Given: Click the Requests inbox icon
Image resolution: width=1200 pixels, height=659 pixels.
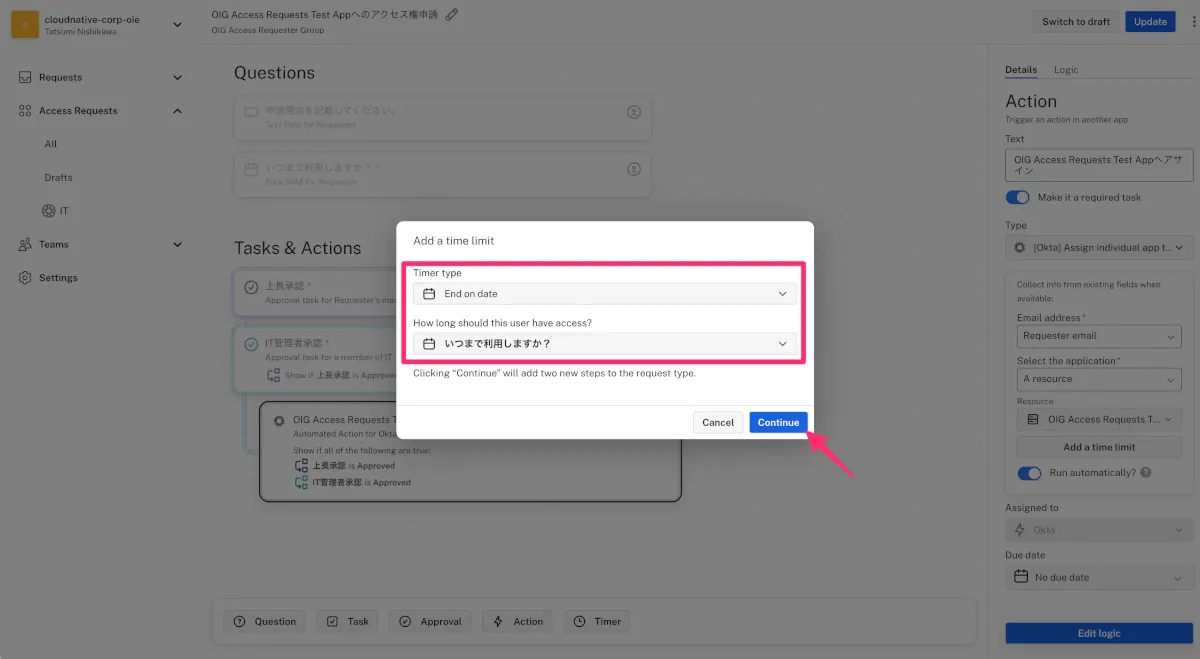Looking at the screenshot, I should tap(25, 77).
